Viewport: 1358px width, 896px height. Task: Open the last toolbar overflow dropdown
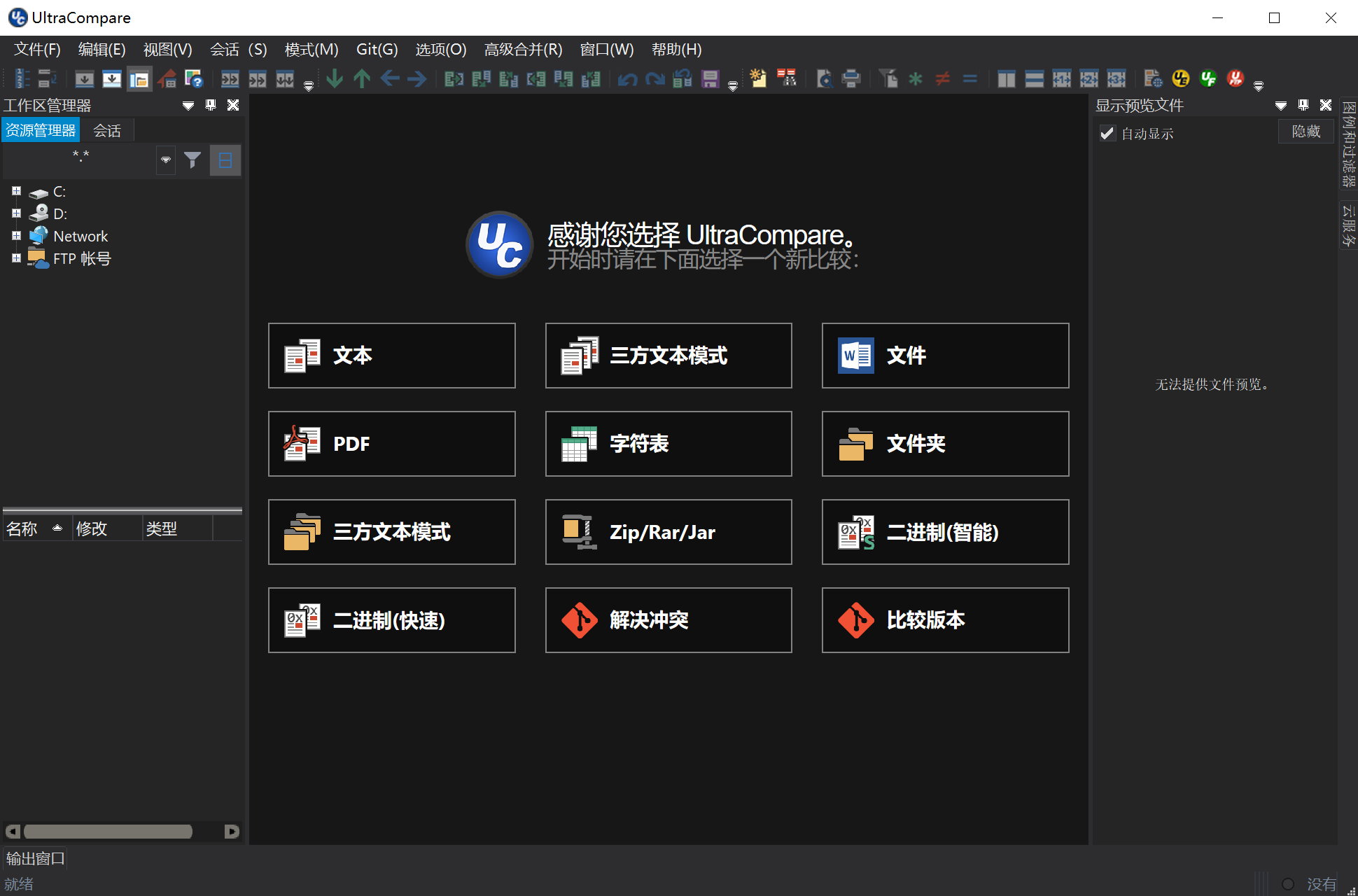1259,85
